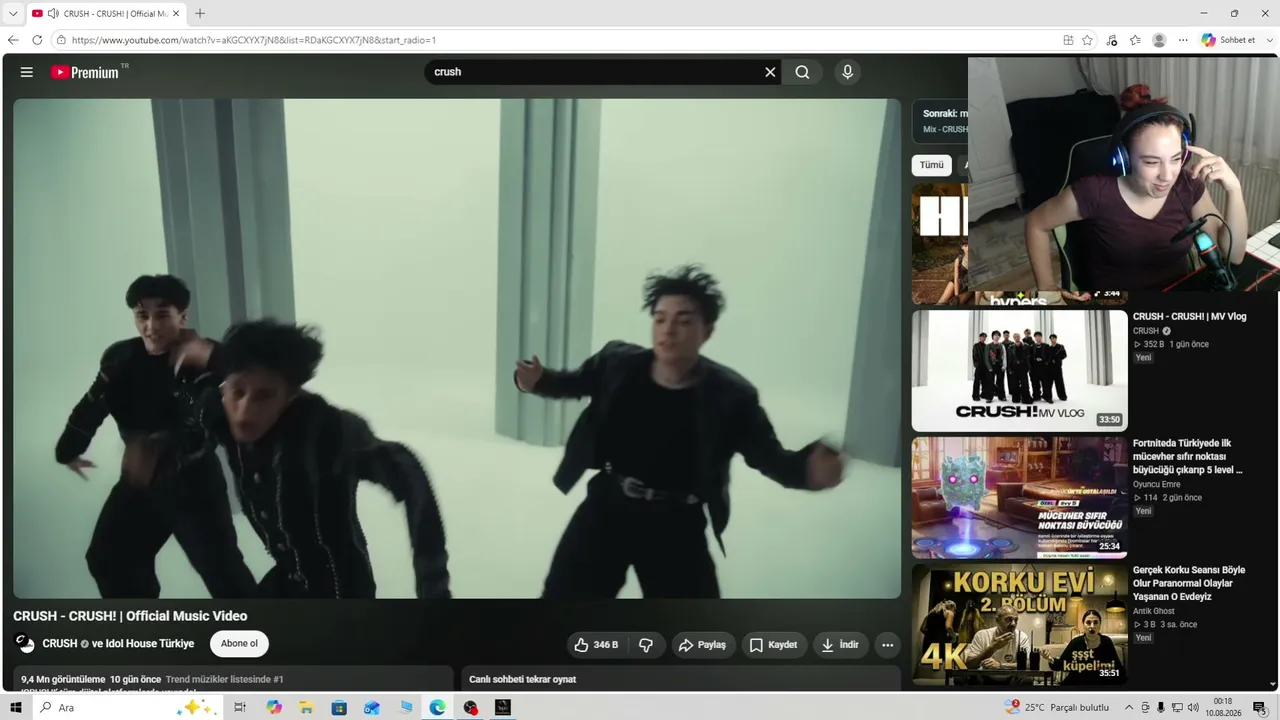
Task: Open more actions three-dot menu under video
Action: [x=887, y=645]
